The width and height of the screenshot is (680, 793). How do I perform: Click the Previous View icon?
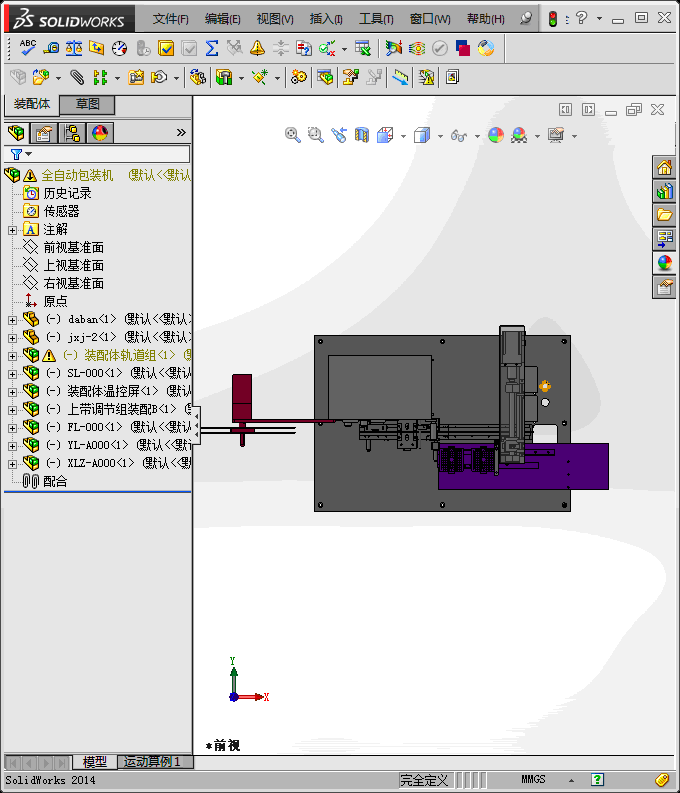339,135
